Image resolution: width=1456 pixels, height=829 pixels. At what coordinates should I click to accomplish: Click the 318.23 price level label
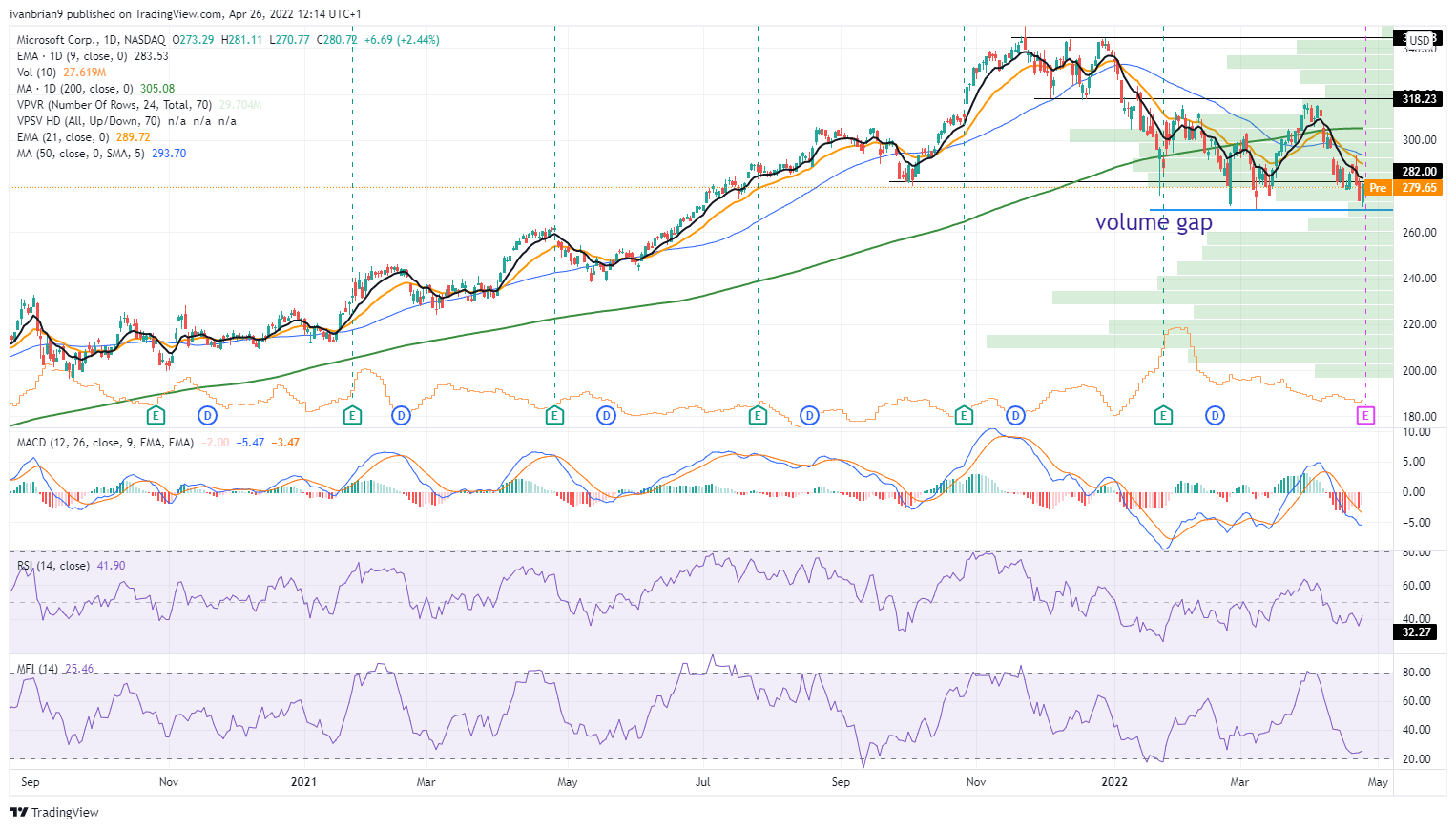1419,98
